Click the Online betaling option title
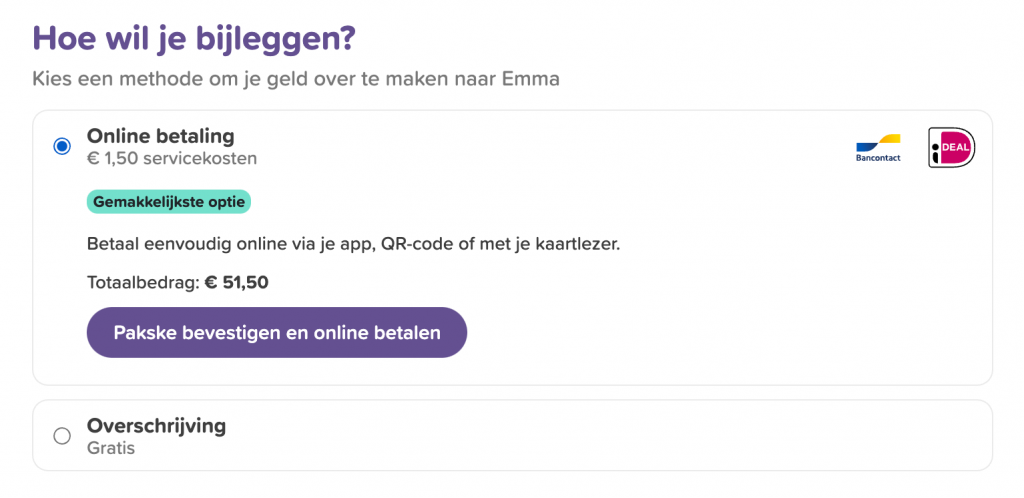Viewport: 1024px width, 498px height. pyautogui.click(x=161, y=136)
